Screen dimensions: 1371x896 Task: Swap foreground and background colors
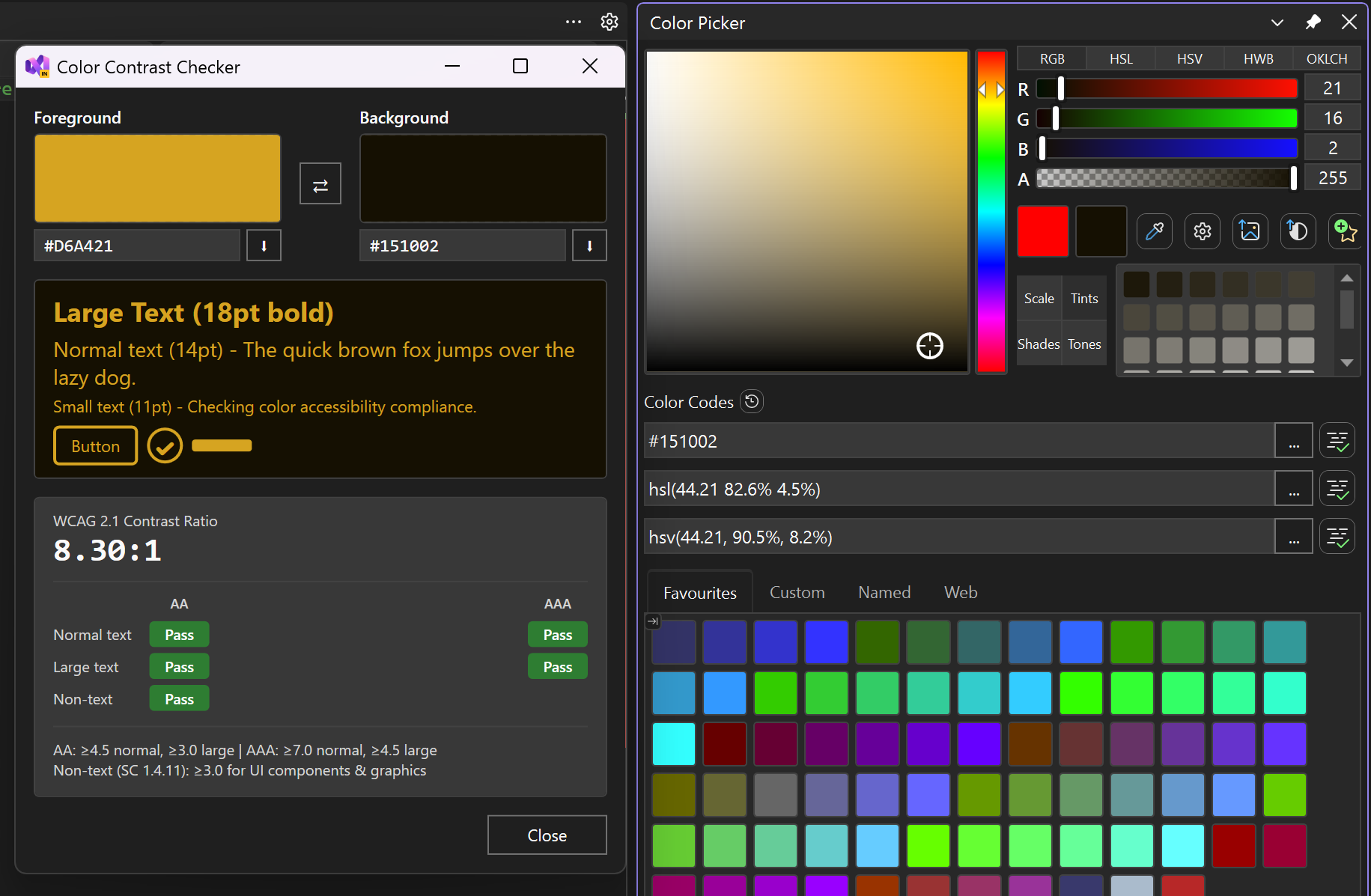pyautogui.click(x=320, y=184)
